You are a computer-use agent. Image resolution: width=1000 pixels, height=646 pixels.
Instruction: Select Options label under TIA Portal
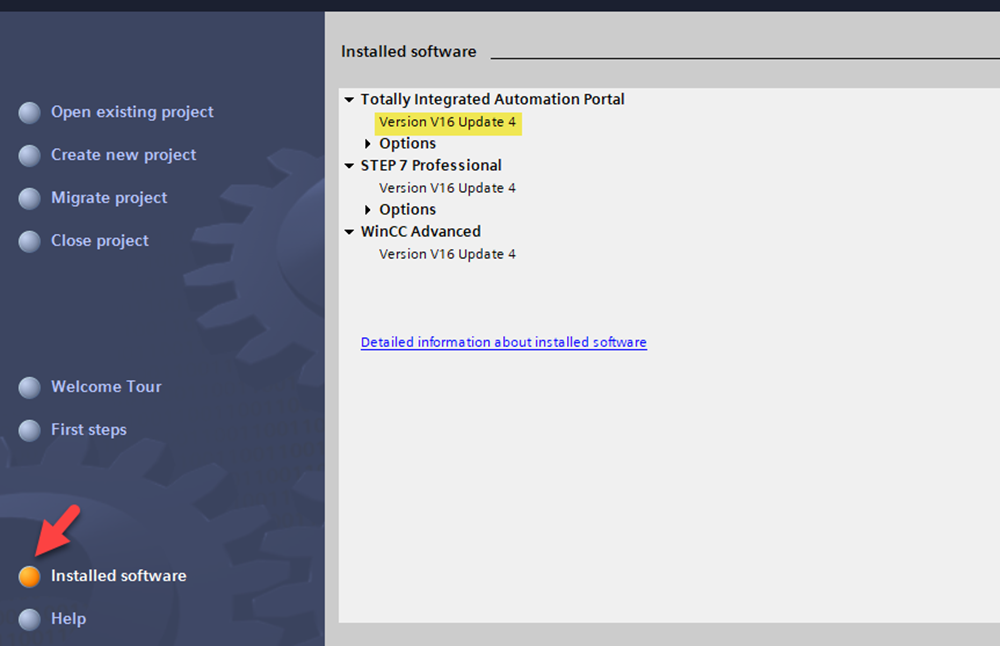[x=408, y=143]
